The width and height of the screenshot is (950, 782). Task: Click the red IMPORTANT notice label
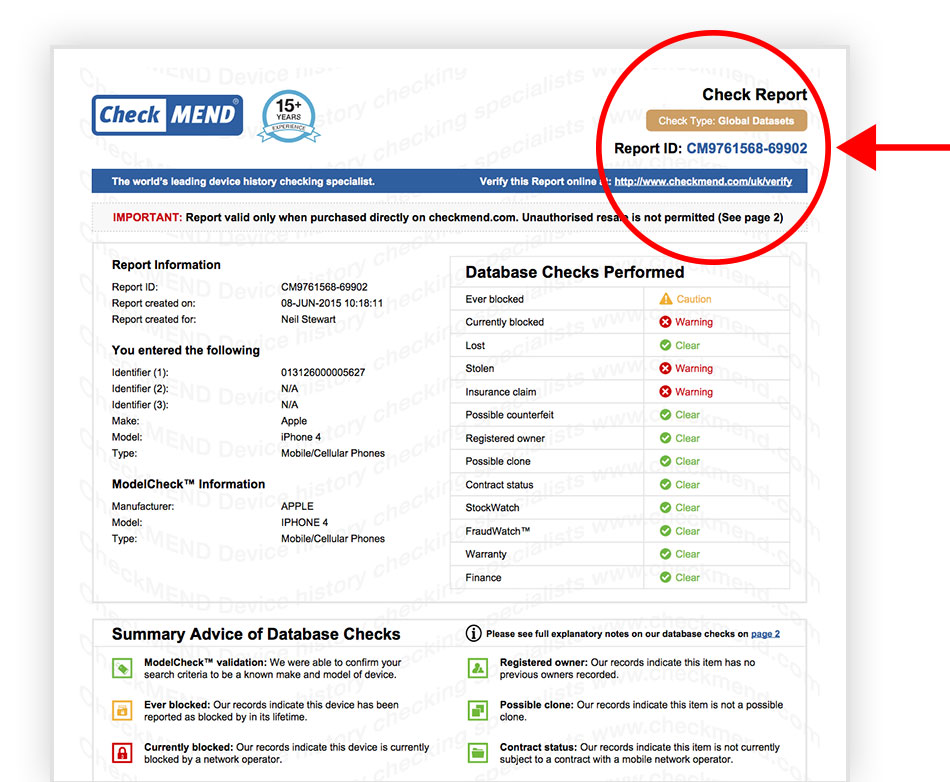pyautogui.click(x=147, y=217)
